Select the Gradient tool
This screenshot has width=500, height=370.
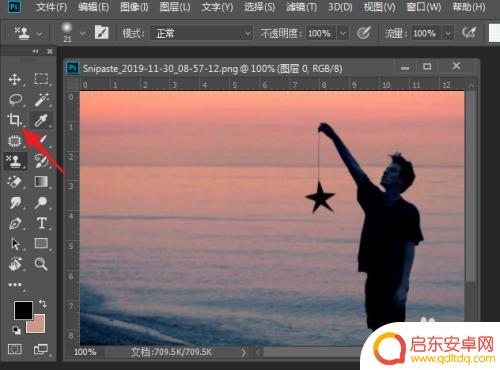pyautogui.click(x=41, y=182)
